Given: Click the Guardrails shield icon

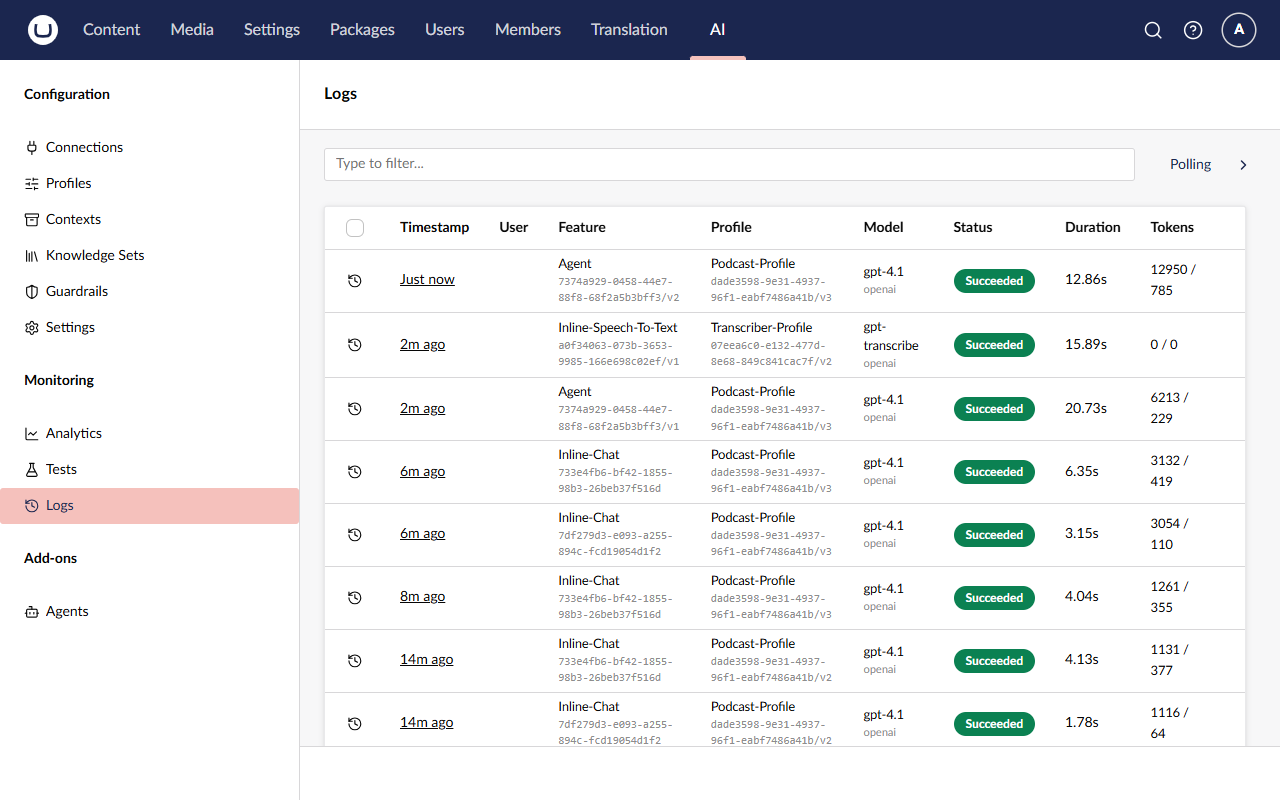Looking at the screenshot, I should click(32, 291).
